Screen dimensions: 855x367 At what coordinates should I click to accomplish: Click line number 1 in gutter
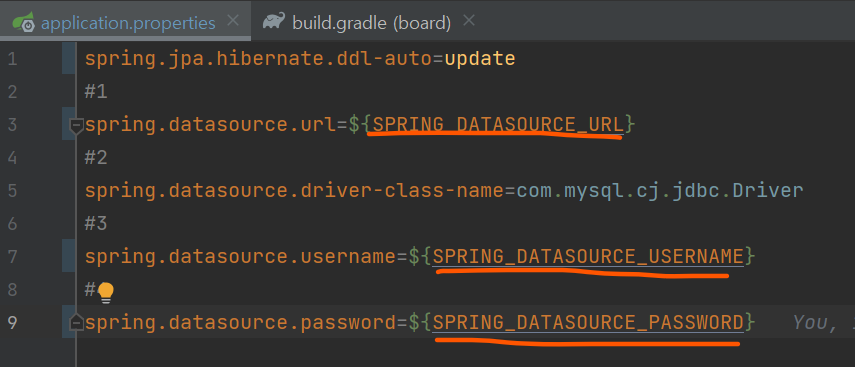(13, 59)
